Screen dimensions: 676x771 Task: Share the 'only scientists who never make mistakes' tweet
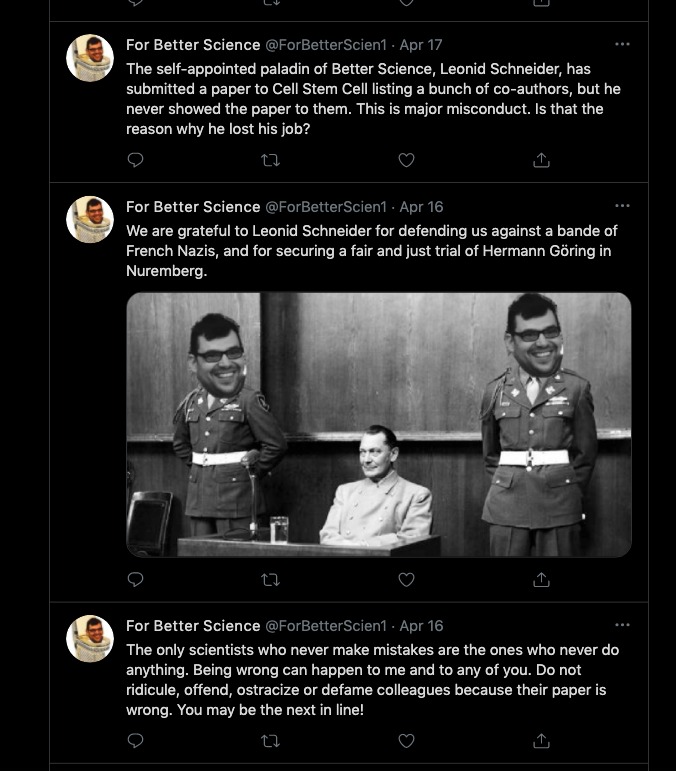point(541,741)
